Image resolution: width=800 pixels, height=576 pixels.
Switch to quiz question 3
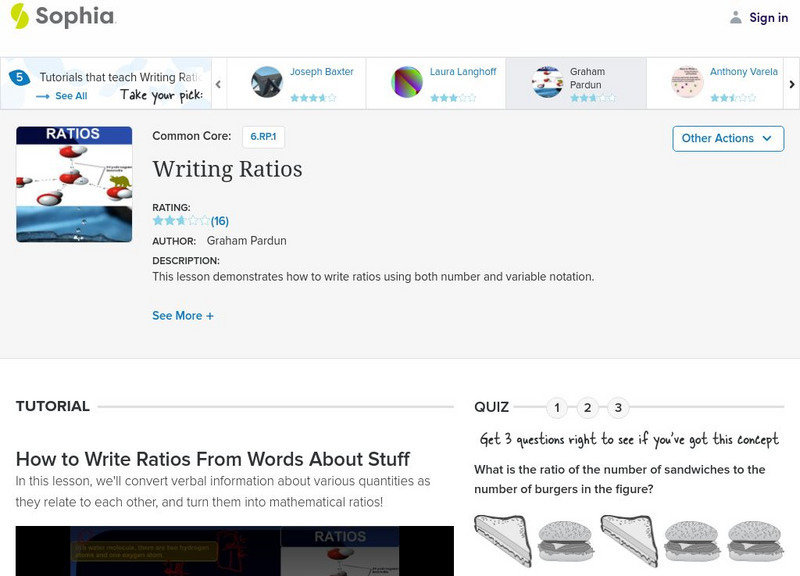coord(618,407)
